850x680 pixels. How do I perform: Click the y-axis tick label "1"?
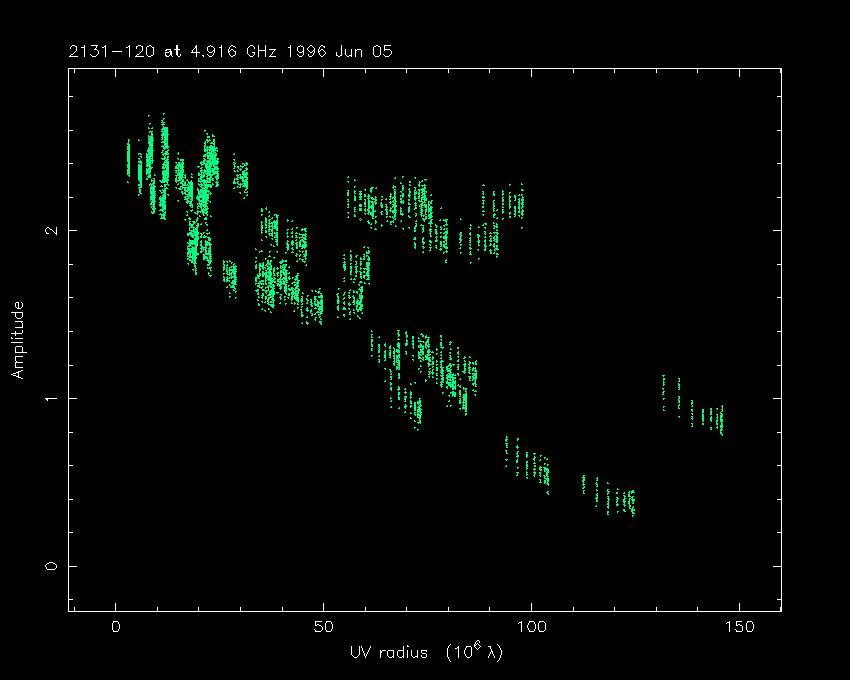pyautogui.click(x=50, y=398)
